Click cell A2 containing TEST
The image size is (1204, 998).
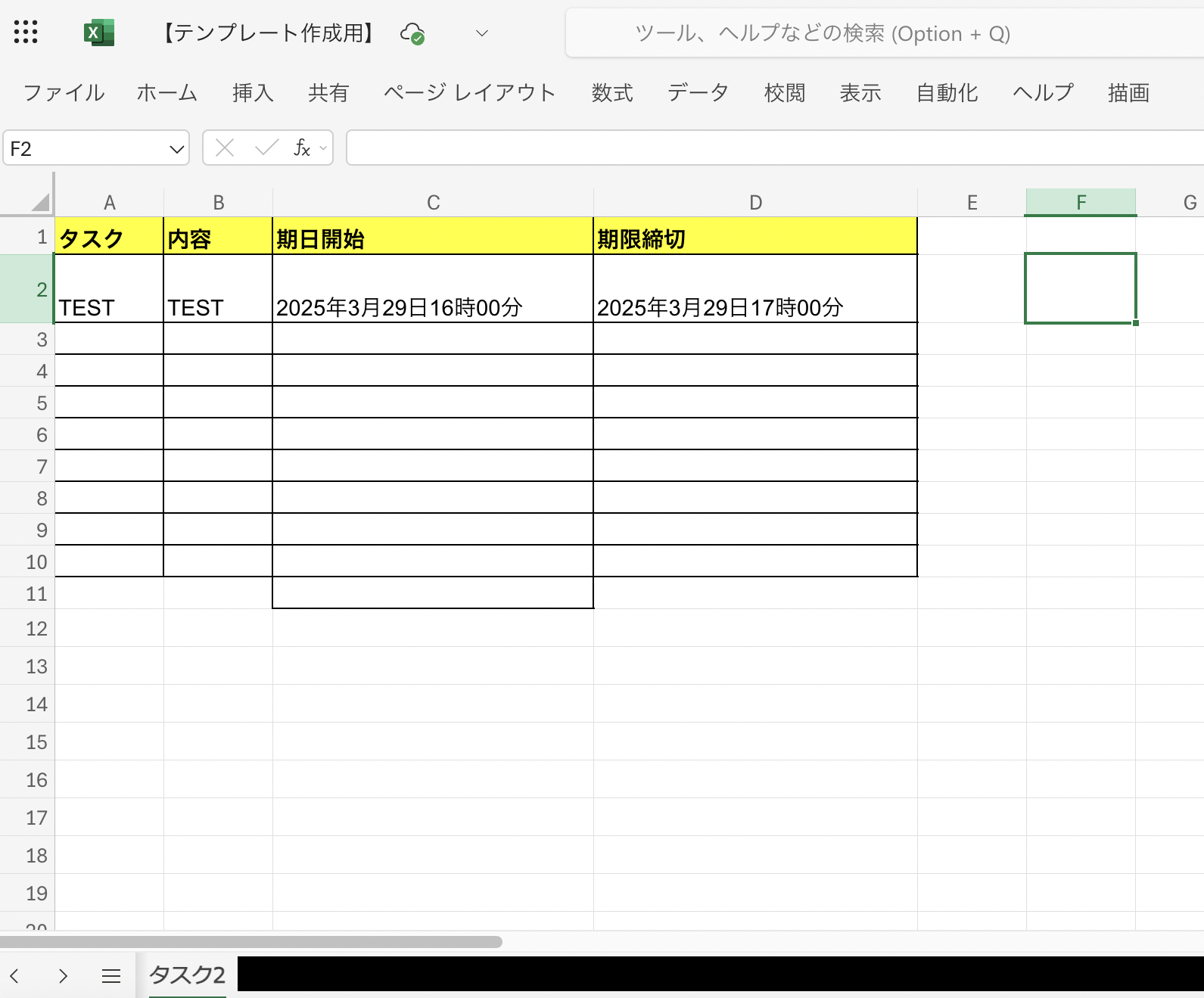point(110,289)
